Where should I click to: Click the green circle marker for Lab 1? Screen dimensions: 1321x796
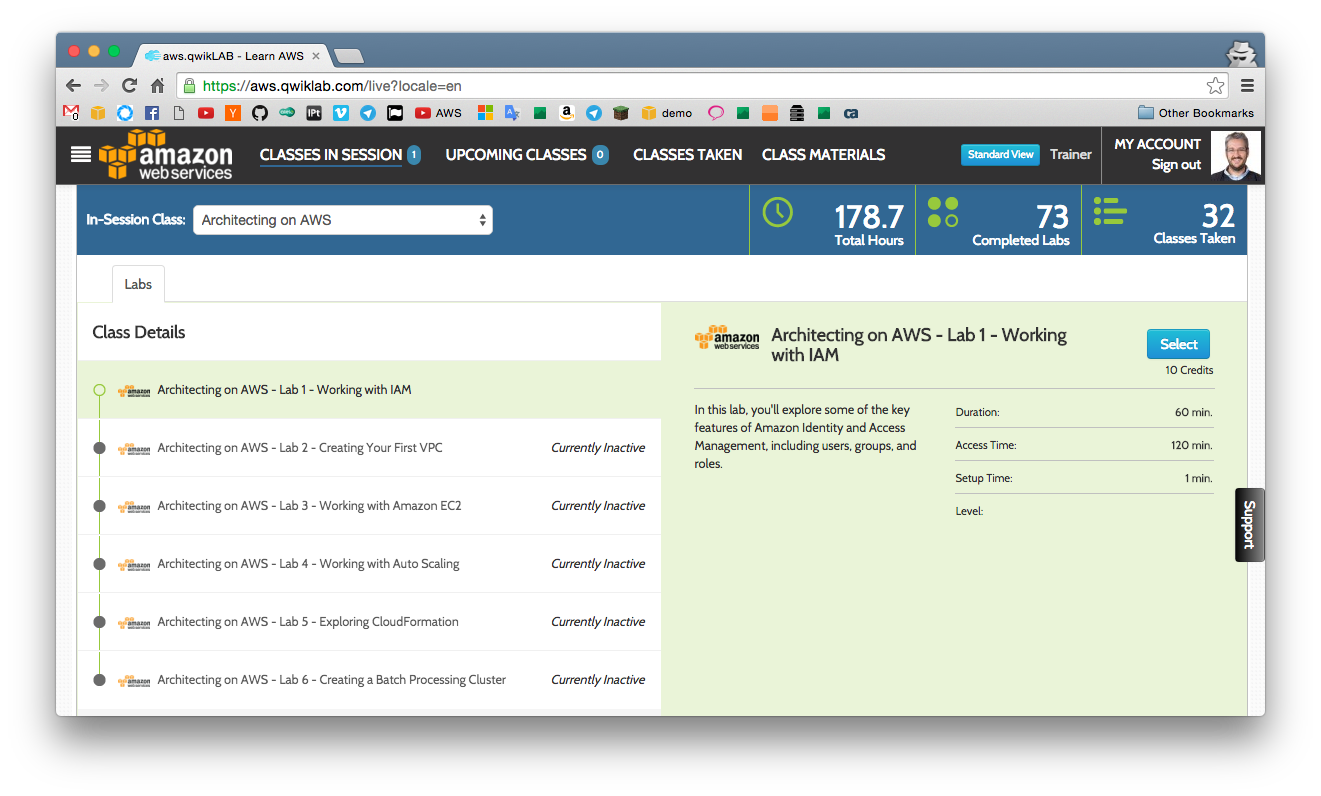tap(99, 390)
